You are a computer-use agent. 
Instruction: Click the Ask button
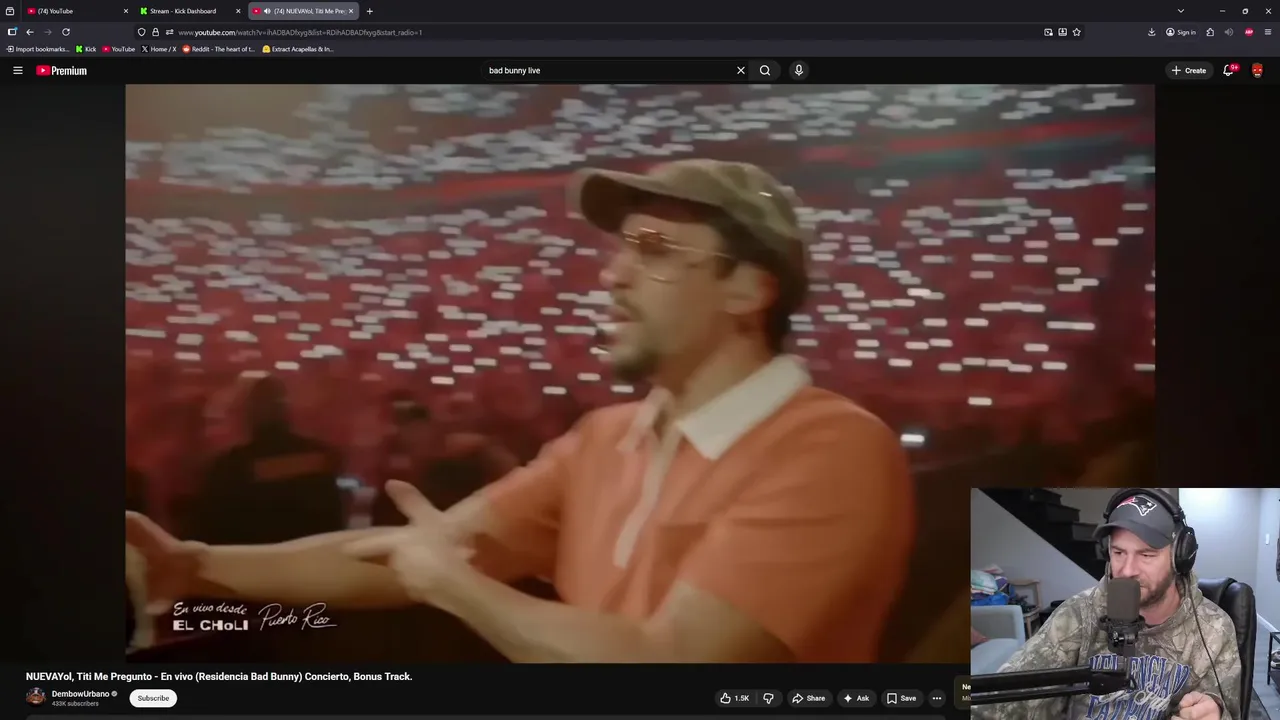(x=857, y=698)
